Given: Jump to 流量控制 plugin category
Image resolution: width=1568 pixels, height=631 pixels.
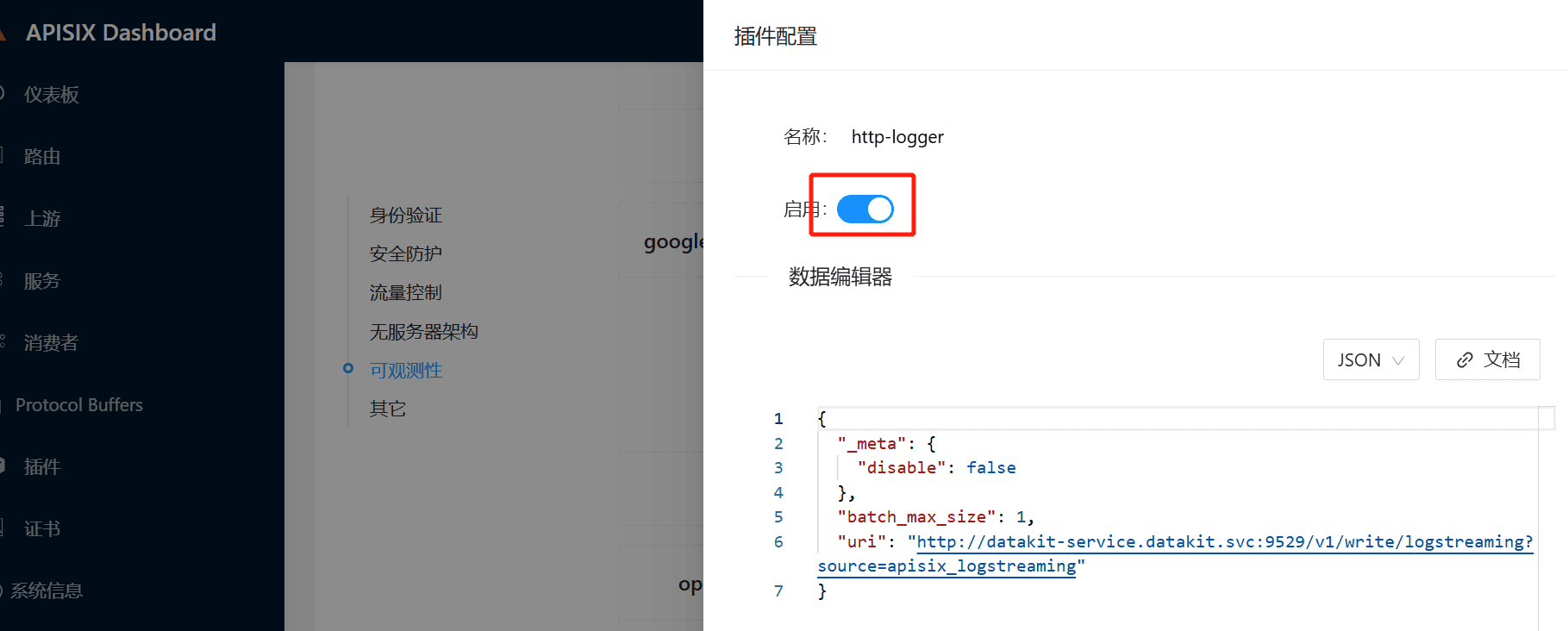Looking at the screenshot, I should click(406, 293).
